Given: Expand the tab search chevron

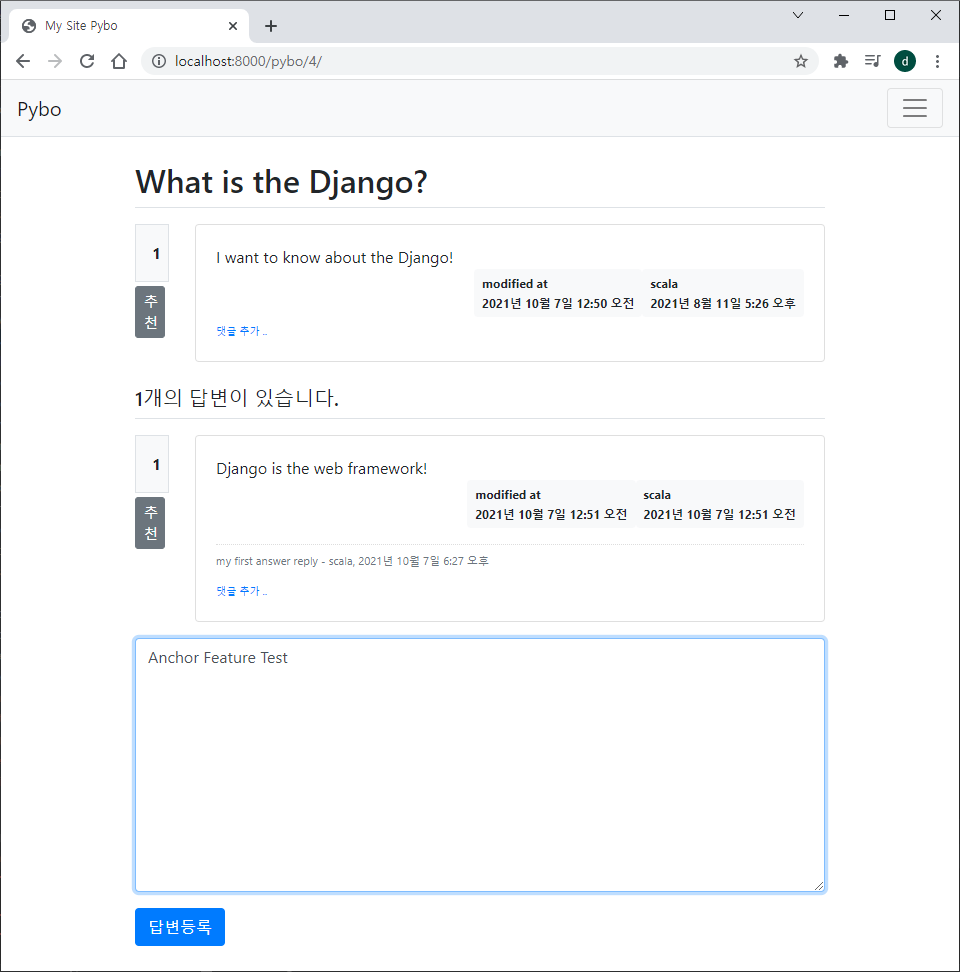Looking at the screenshot, I should coord(798,15).
